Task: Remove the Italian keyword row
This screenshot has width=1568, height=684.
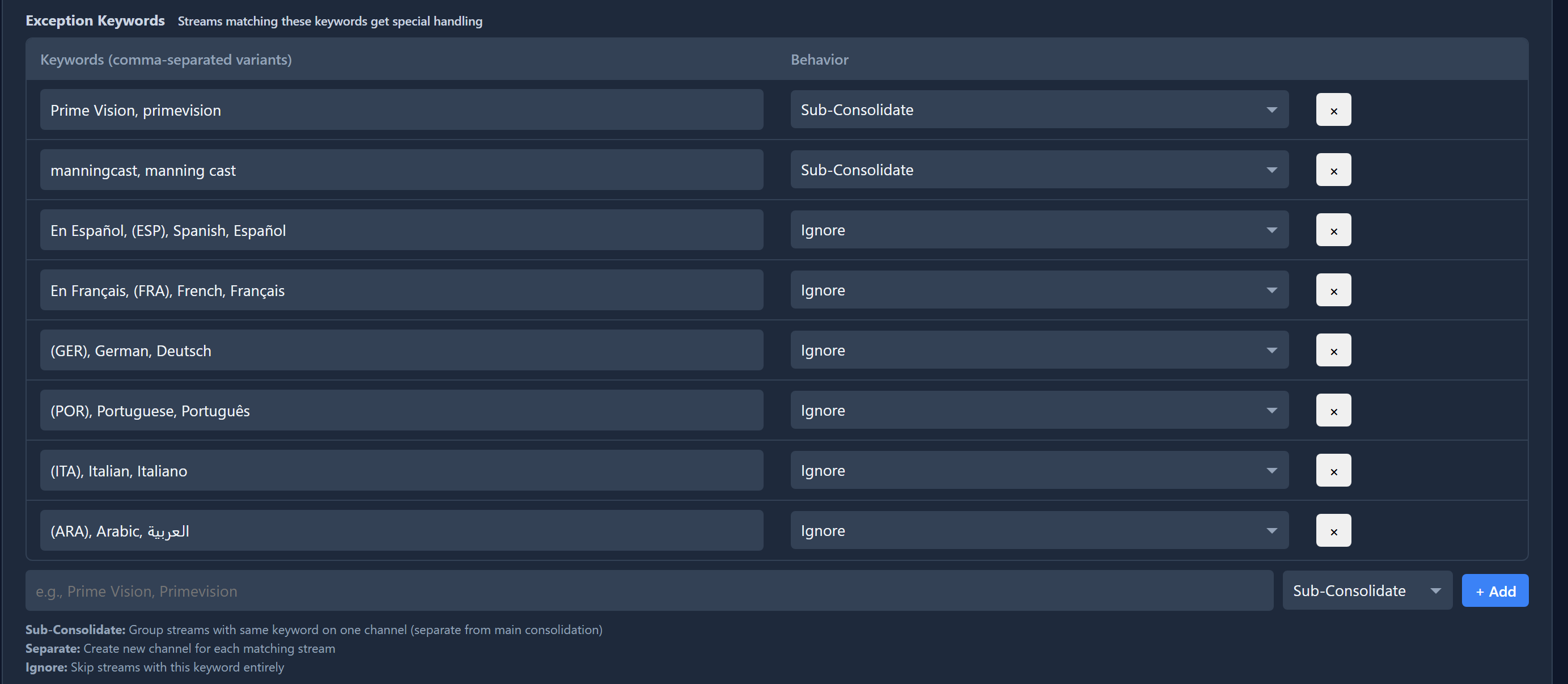Action: pyautogui.click(x=1333, y=471)
